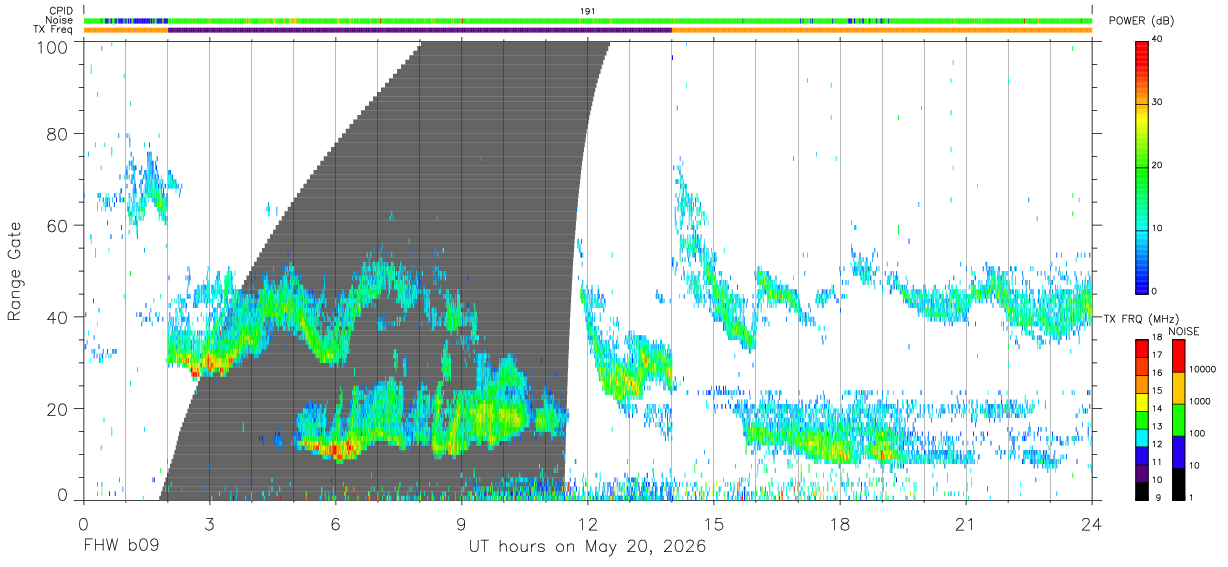Screen dimensions: 1228x567
Task: Click y-axis tick label '60'
Action: [x=56, y=226]
